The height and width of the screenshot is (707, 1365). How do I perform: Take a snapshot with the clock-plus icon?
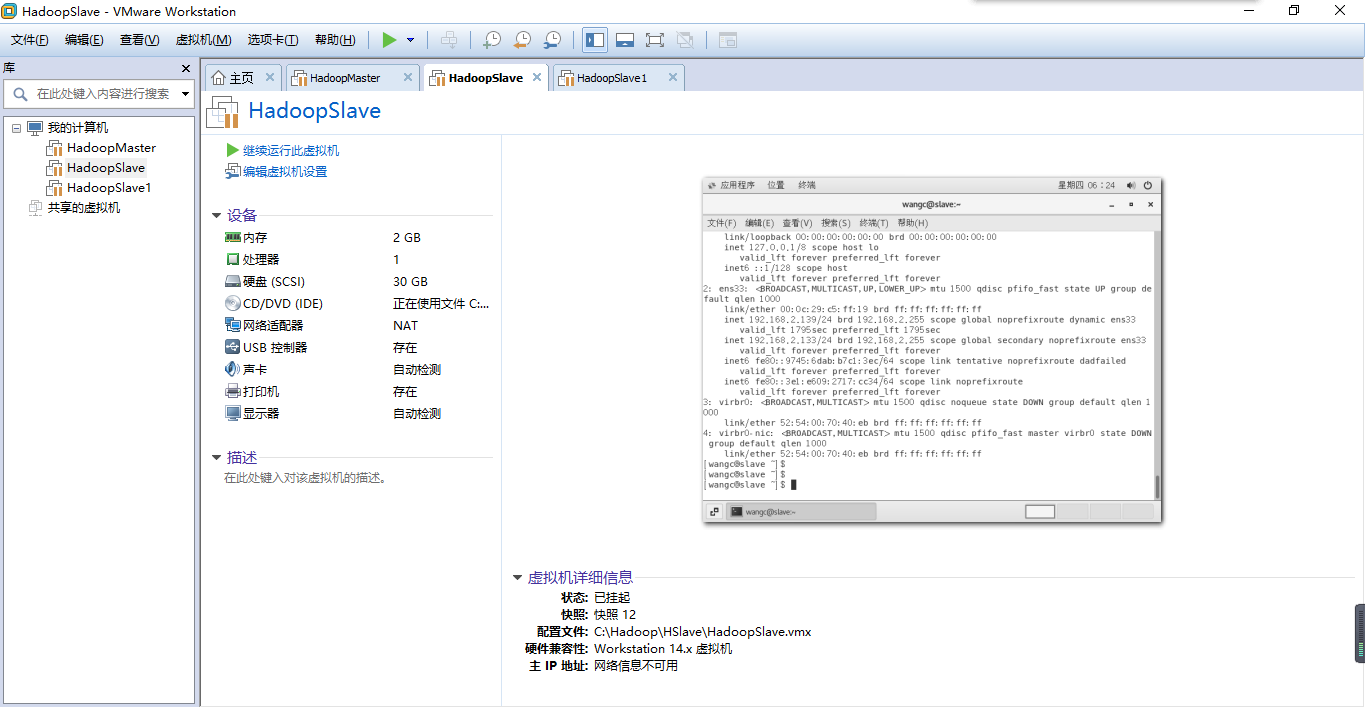point(491,40)
